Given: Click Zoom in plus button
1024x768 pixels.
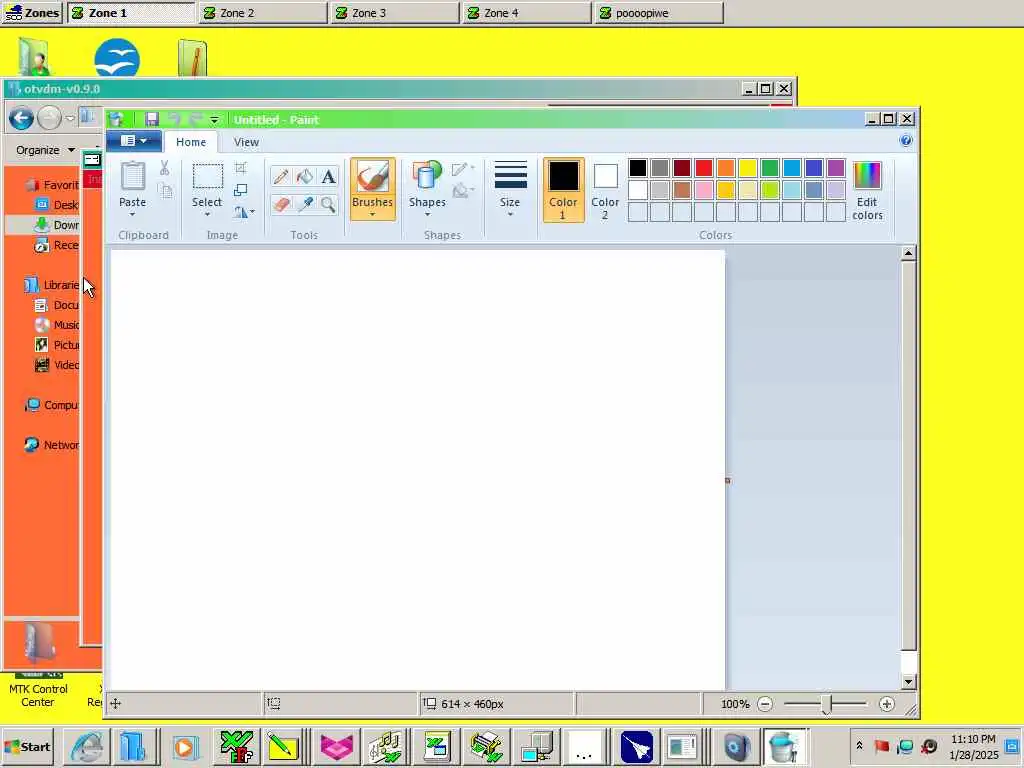Looking at the screenshot, I should [886, 704].
